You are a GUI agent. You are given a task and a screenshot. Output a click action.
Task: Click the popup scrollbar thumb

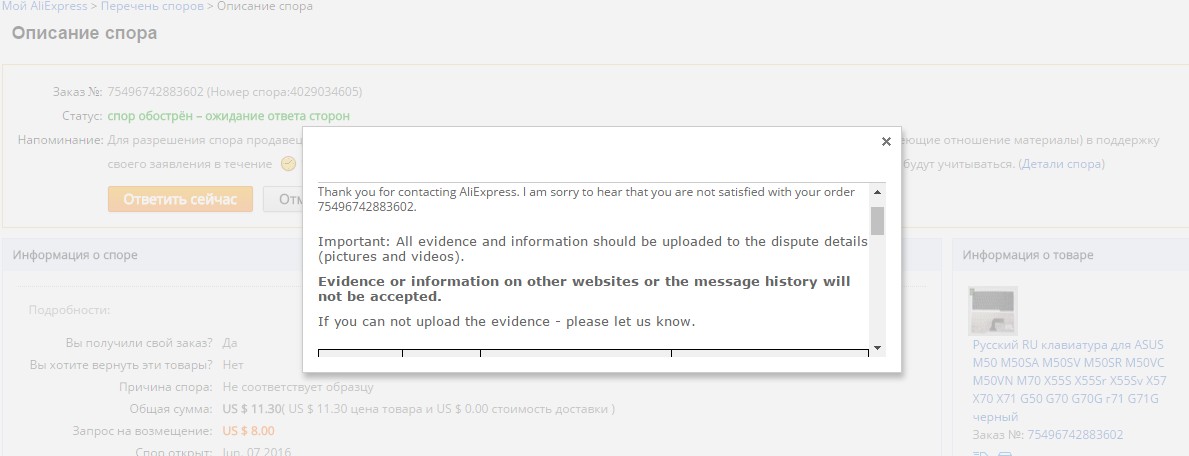877,220
